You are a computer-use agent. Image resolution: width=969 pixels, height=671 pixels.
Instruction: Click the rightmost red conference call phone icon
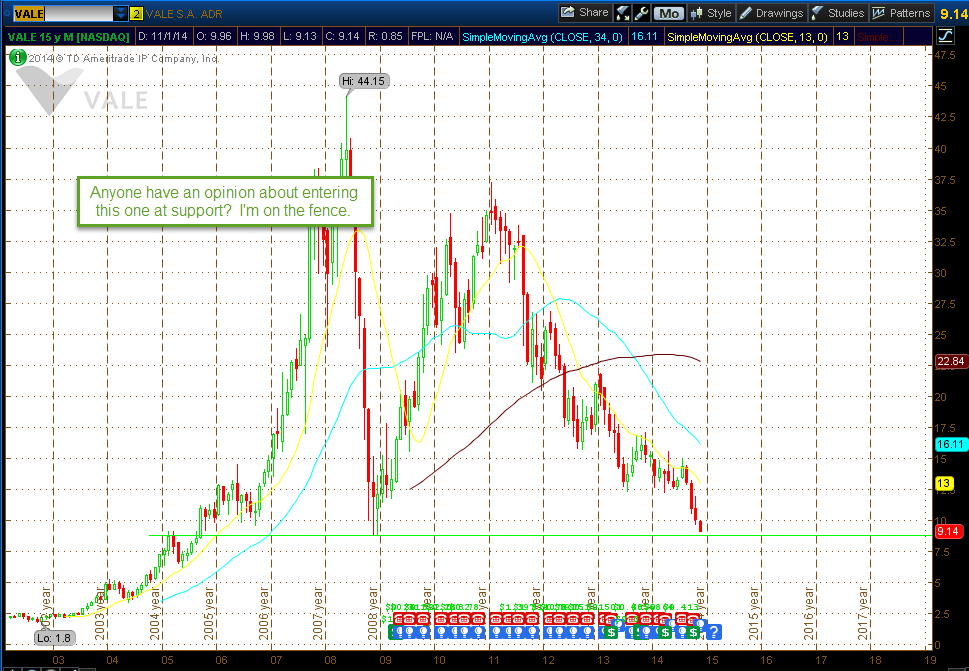coord(693,619)
